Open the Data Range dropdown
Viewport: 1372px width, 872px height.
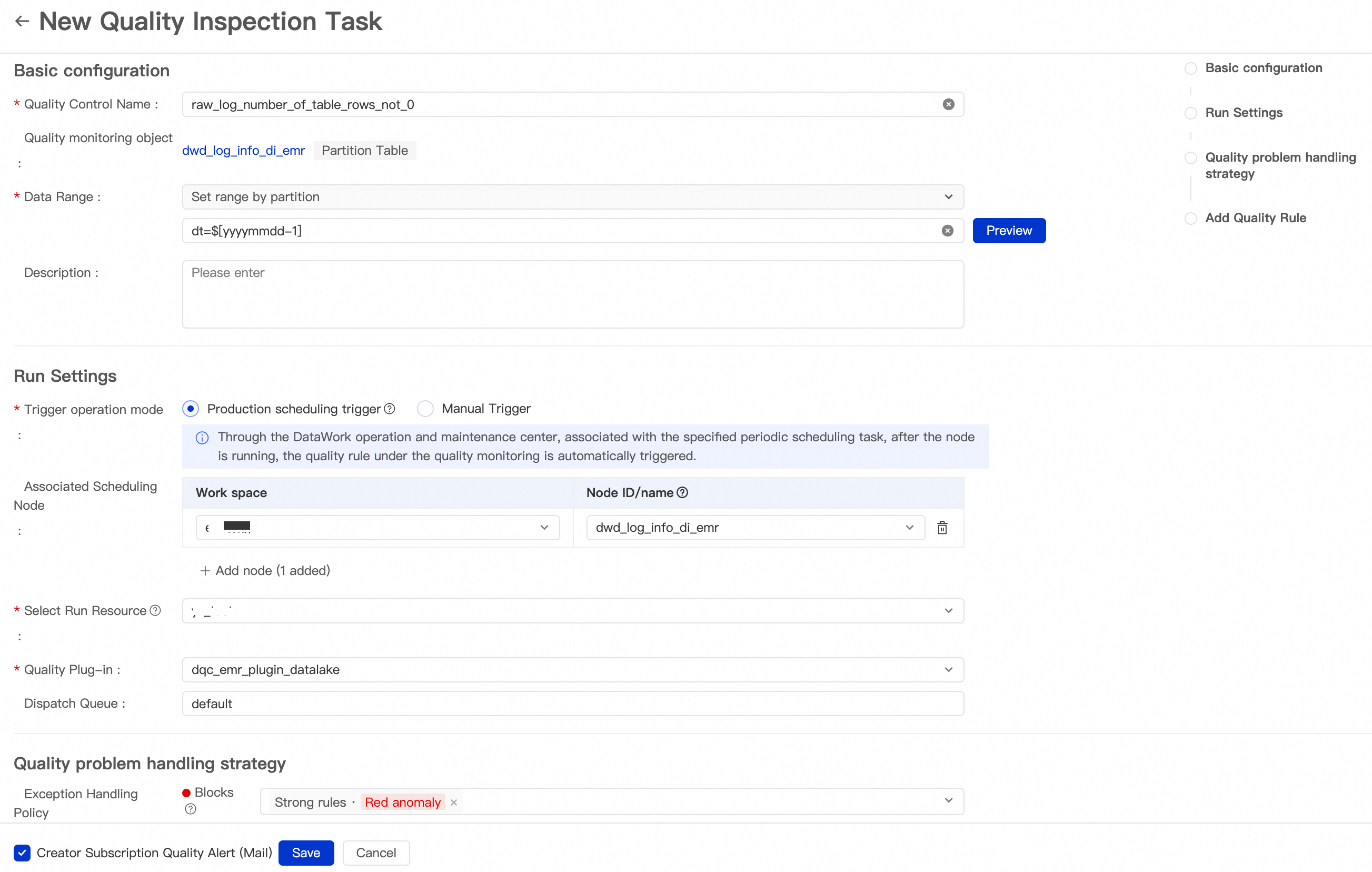pos(573,196)
